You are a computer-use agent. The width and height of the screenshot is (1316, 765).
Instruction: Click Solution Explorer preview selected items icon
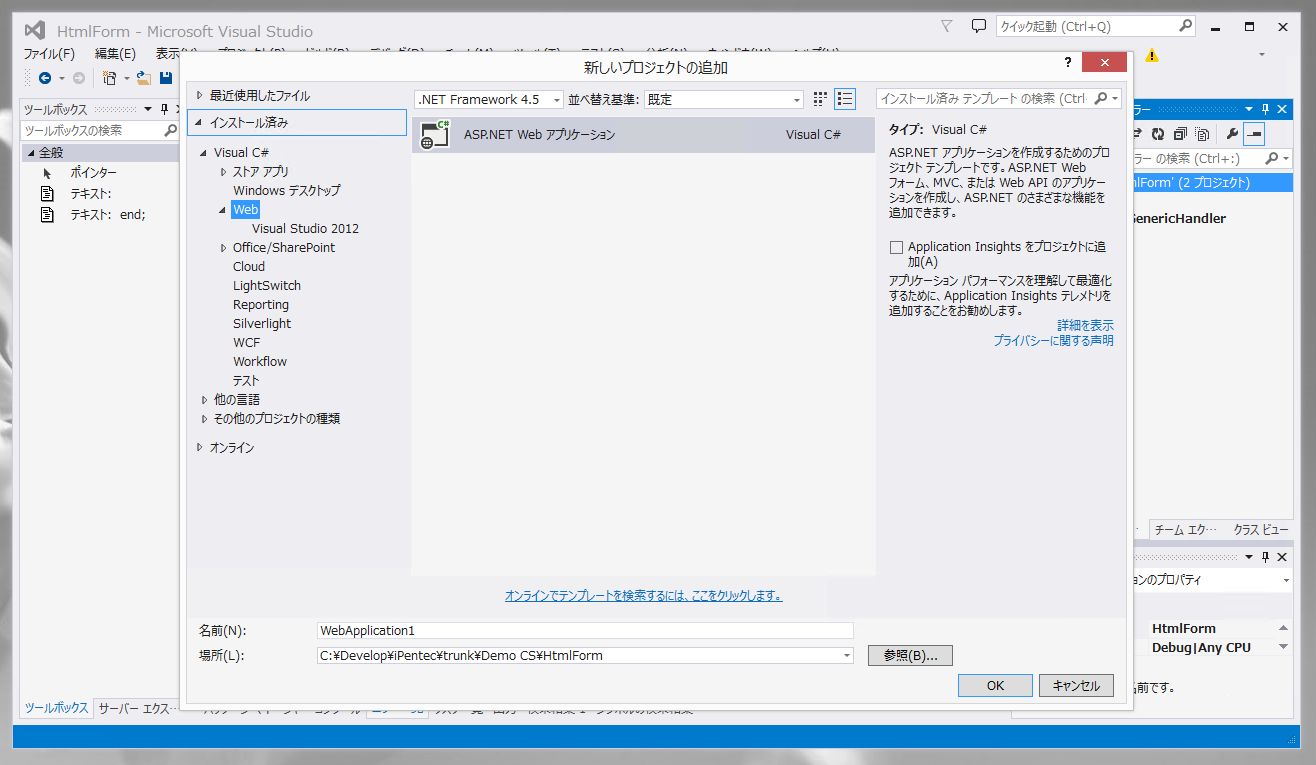pyautogui.click(x=1254, y=133)
